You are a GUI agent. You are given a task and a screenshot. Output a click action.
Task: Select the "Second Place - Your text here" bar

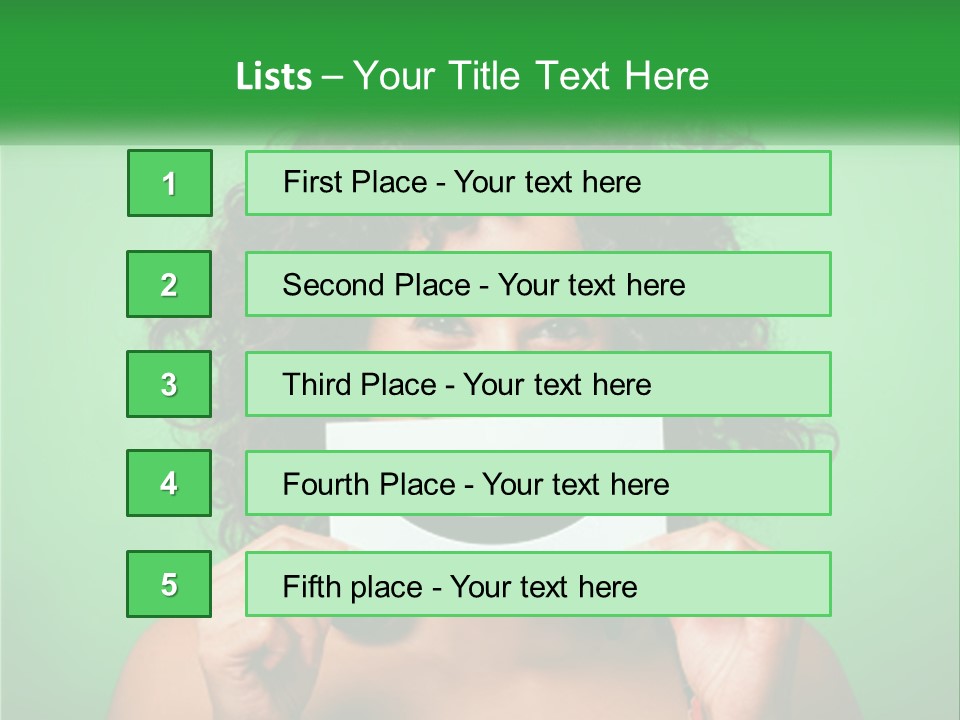coord(538,284)
